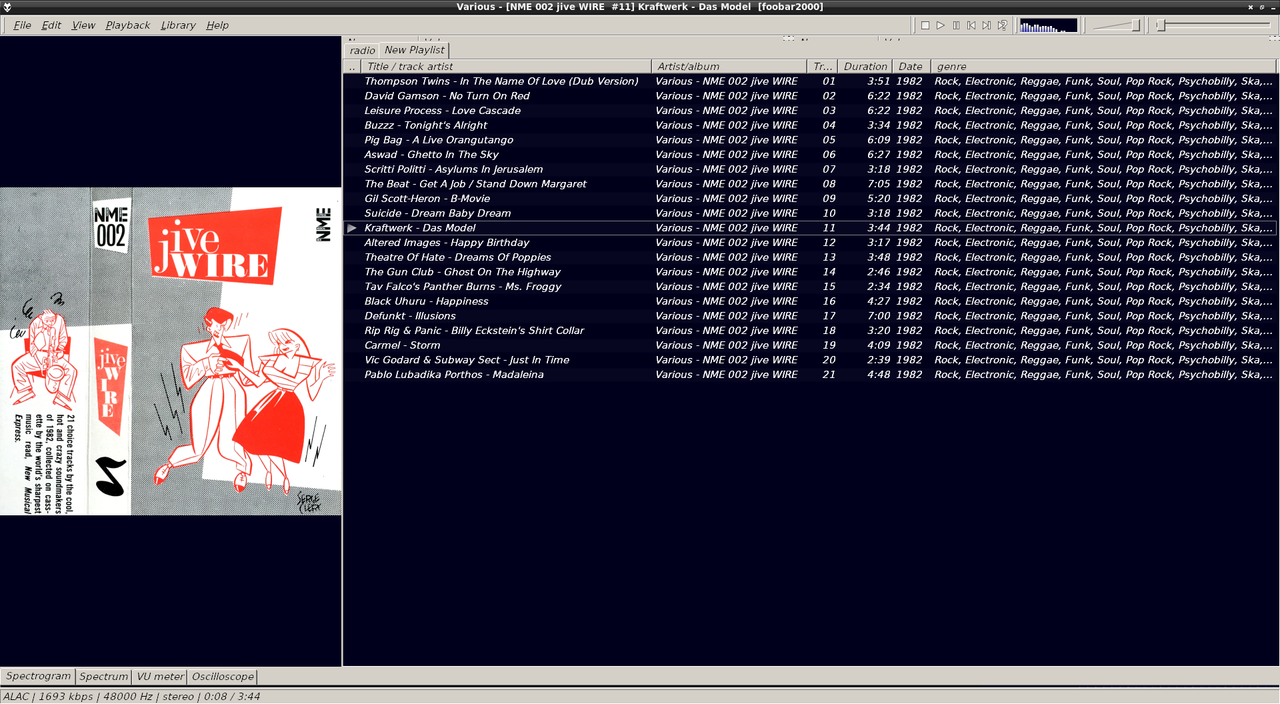This screenshot has width=1280, height=704.
Task: Click the status bar ALAC info text
Action: (131, 696)
